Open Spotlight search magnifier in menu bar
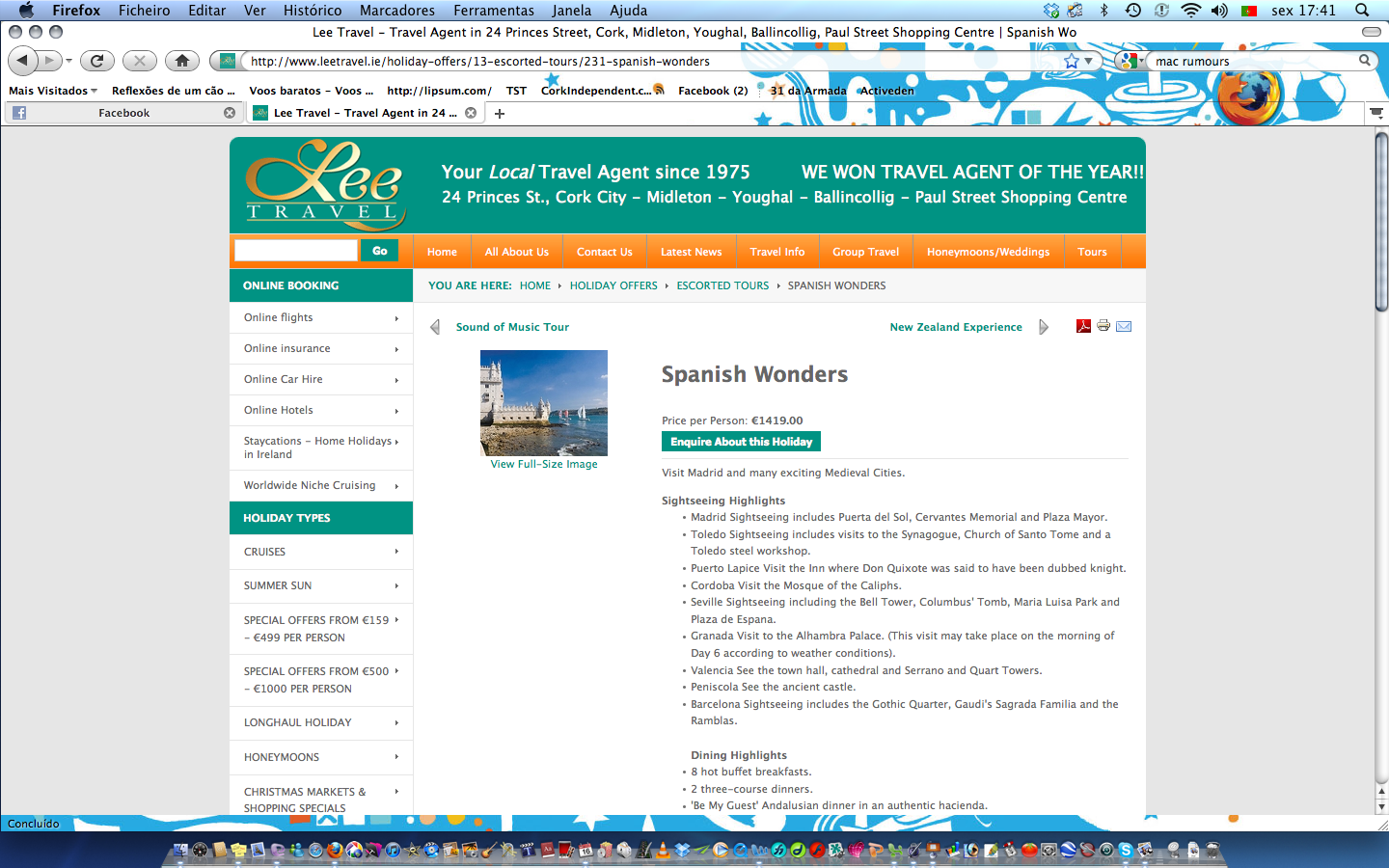 click(x=1362, y=10)
